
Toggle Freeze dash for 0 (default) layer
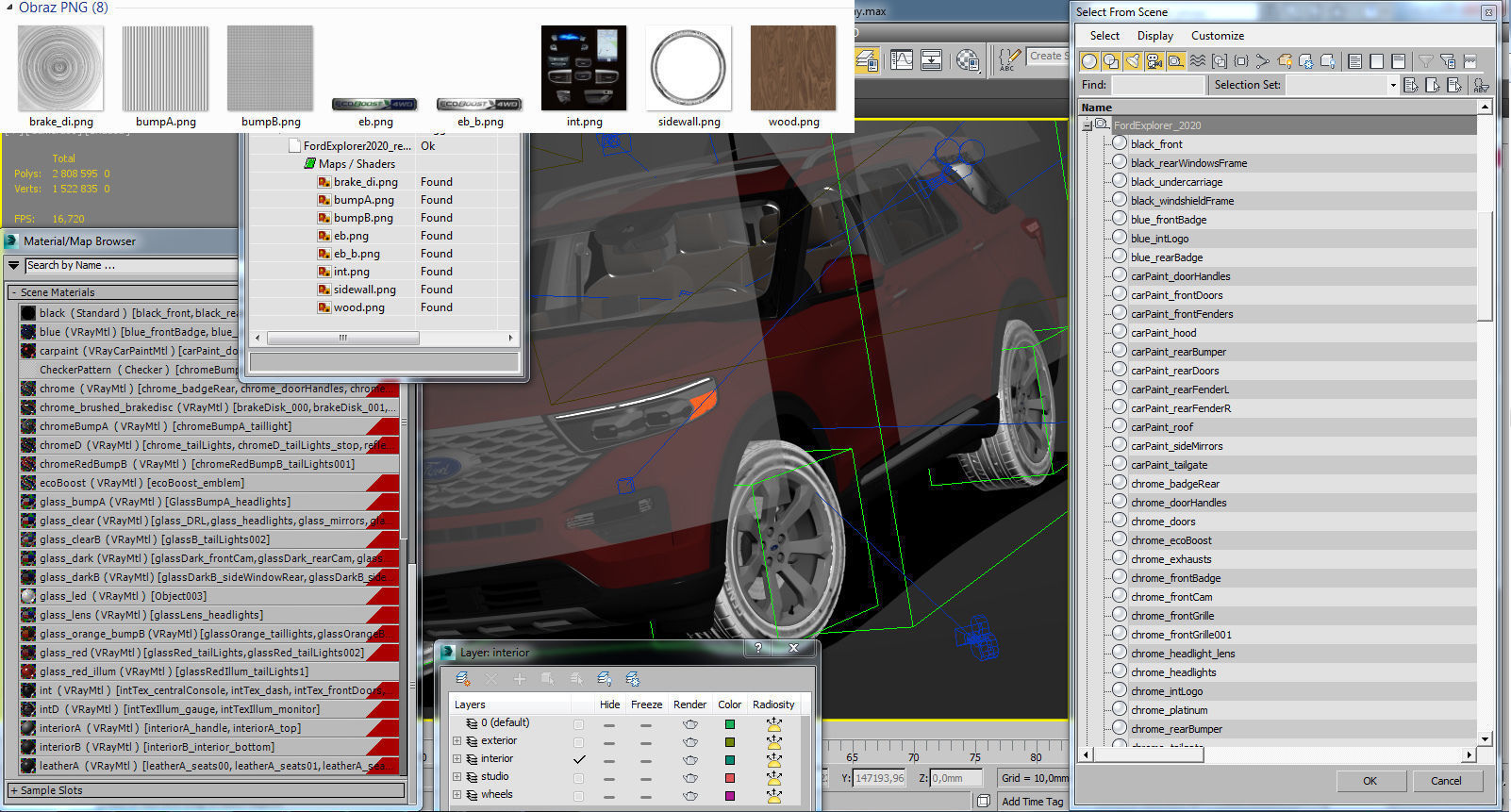645,725
